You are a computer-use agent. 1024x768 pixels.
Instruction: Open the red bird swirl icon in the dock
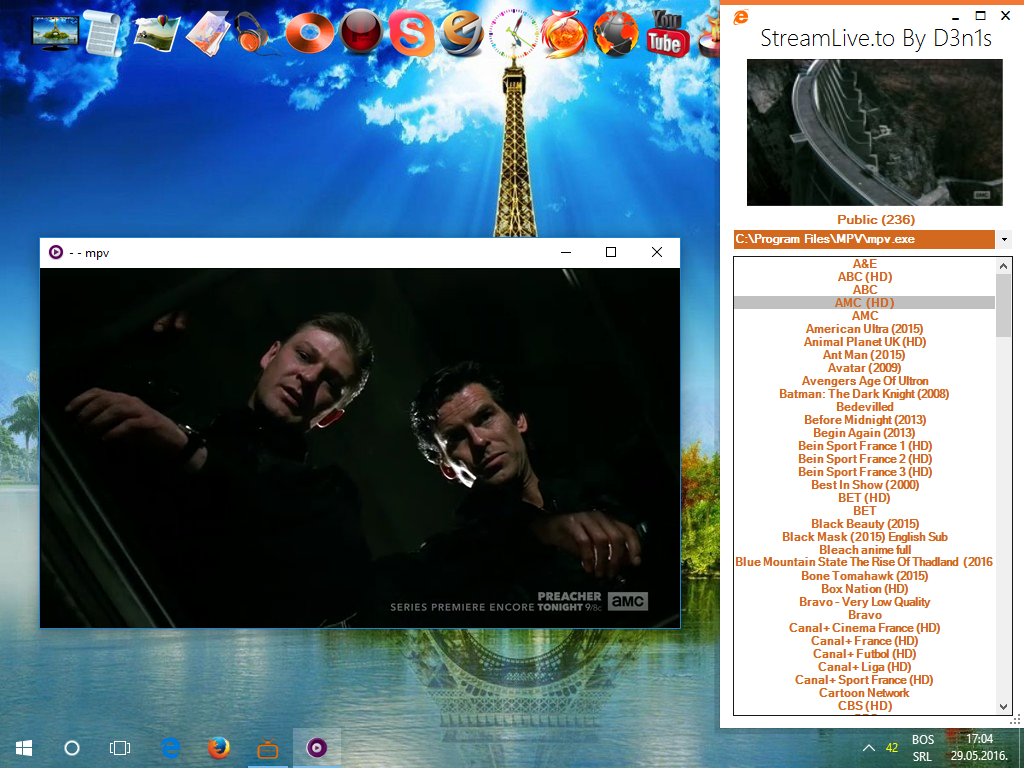click(x=564, y=33)
